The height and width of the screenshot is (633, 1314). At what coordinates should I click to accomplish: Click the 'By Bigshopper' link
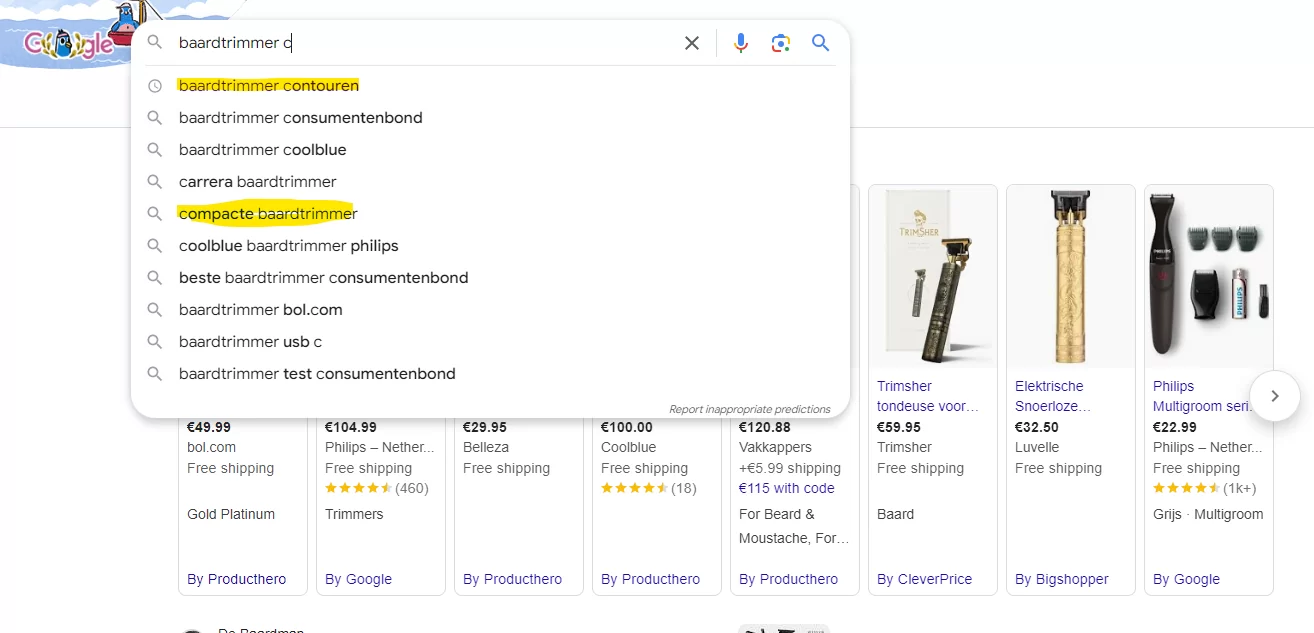point(1064,579)
